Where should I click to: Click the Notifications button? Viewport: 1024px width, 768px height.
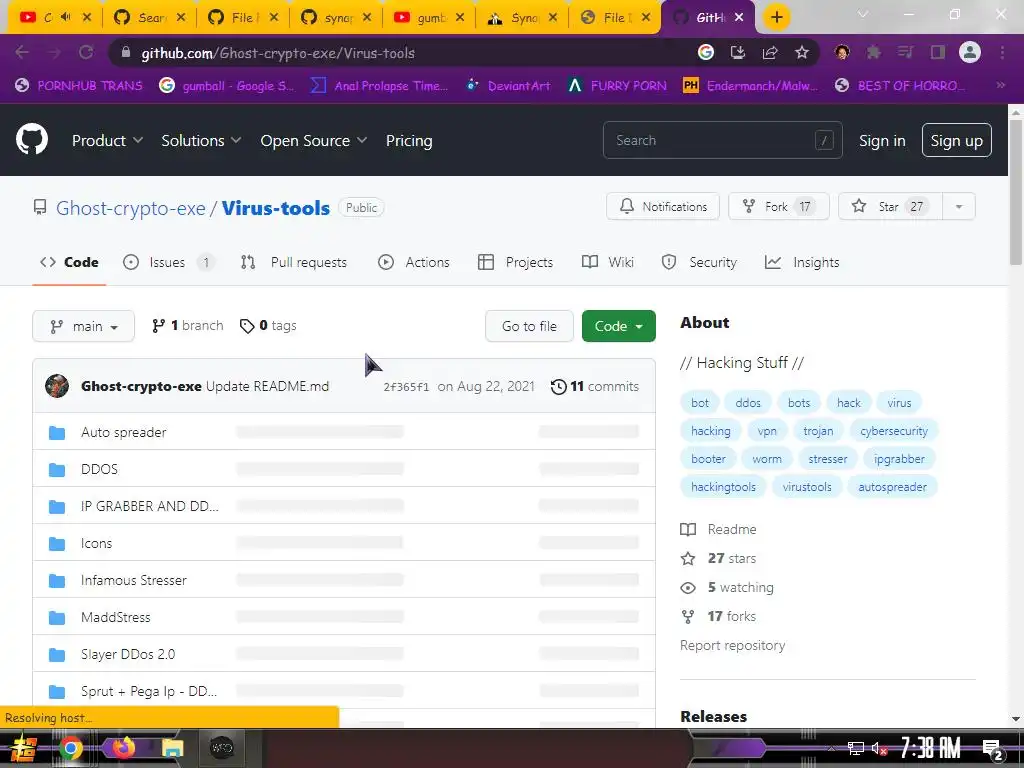(x=663, y=206)
